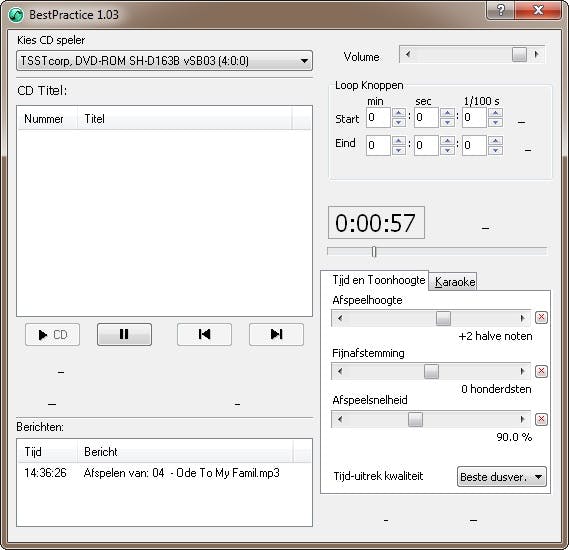Select the Afspelen van message row
This screenshot has height=550, width=569.
(x=164, y=473)
